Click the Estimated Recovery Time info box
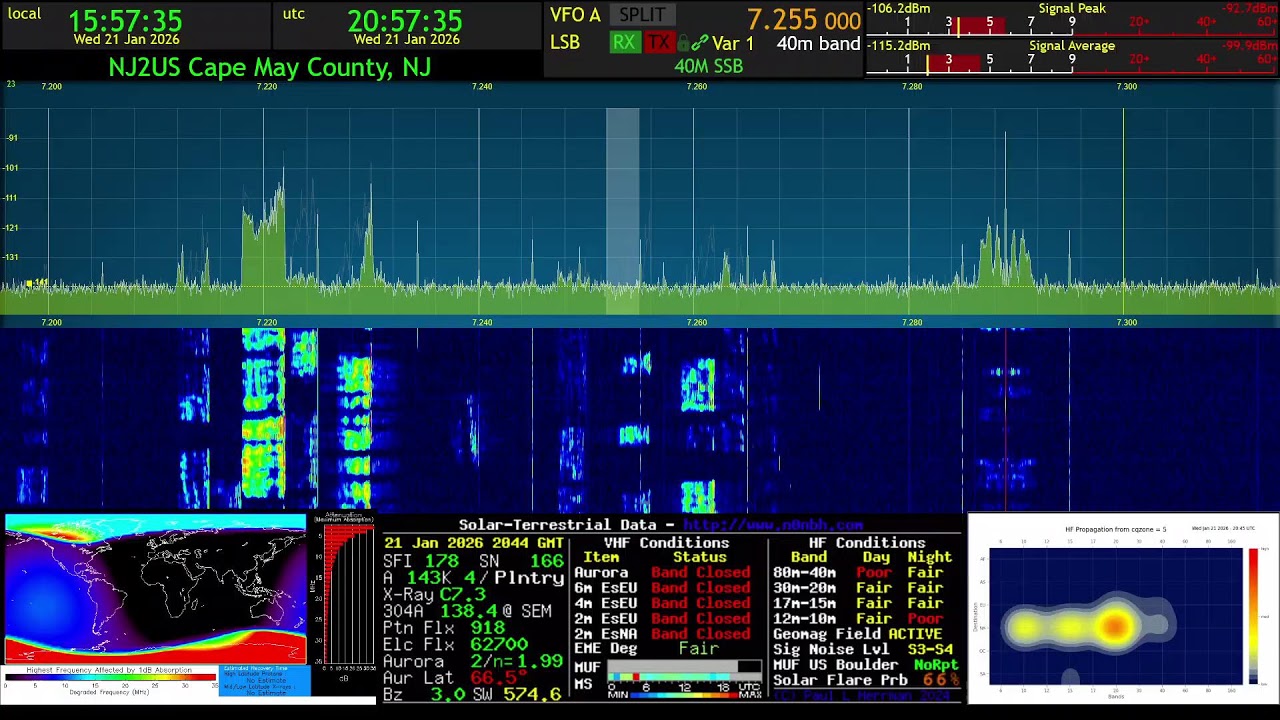Viewport: 1280px width, 720px height. point(264,680)
